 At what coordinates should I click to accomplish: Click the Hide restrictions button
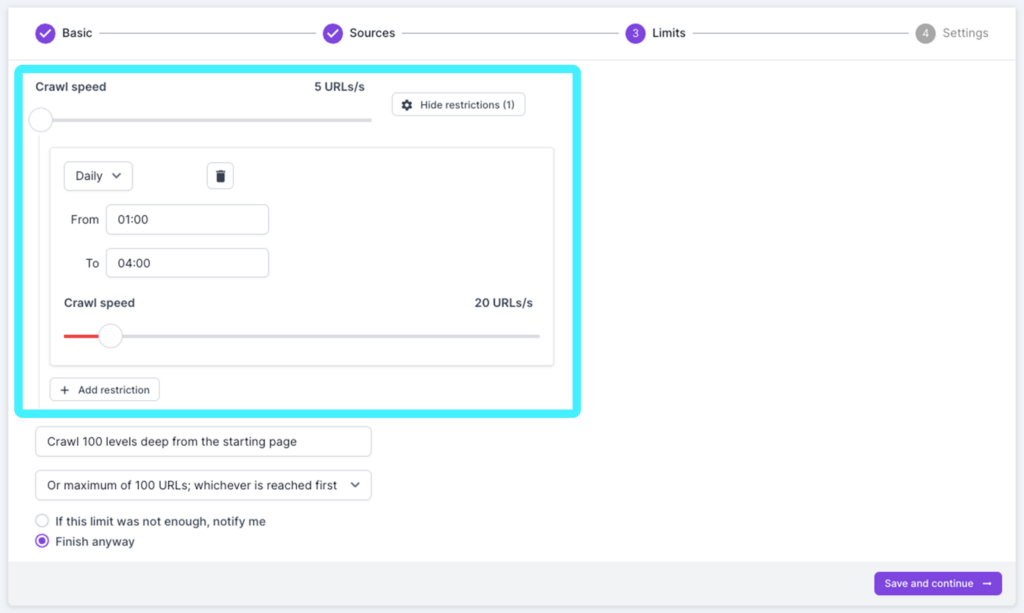point(458,104)
